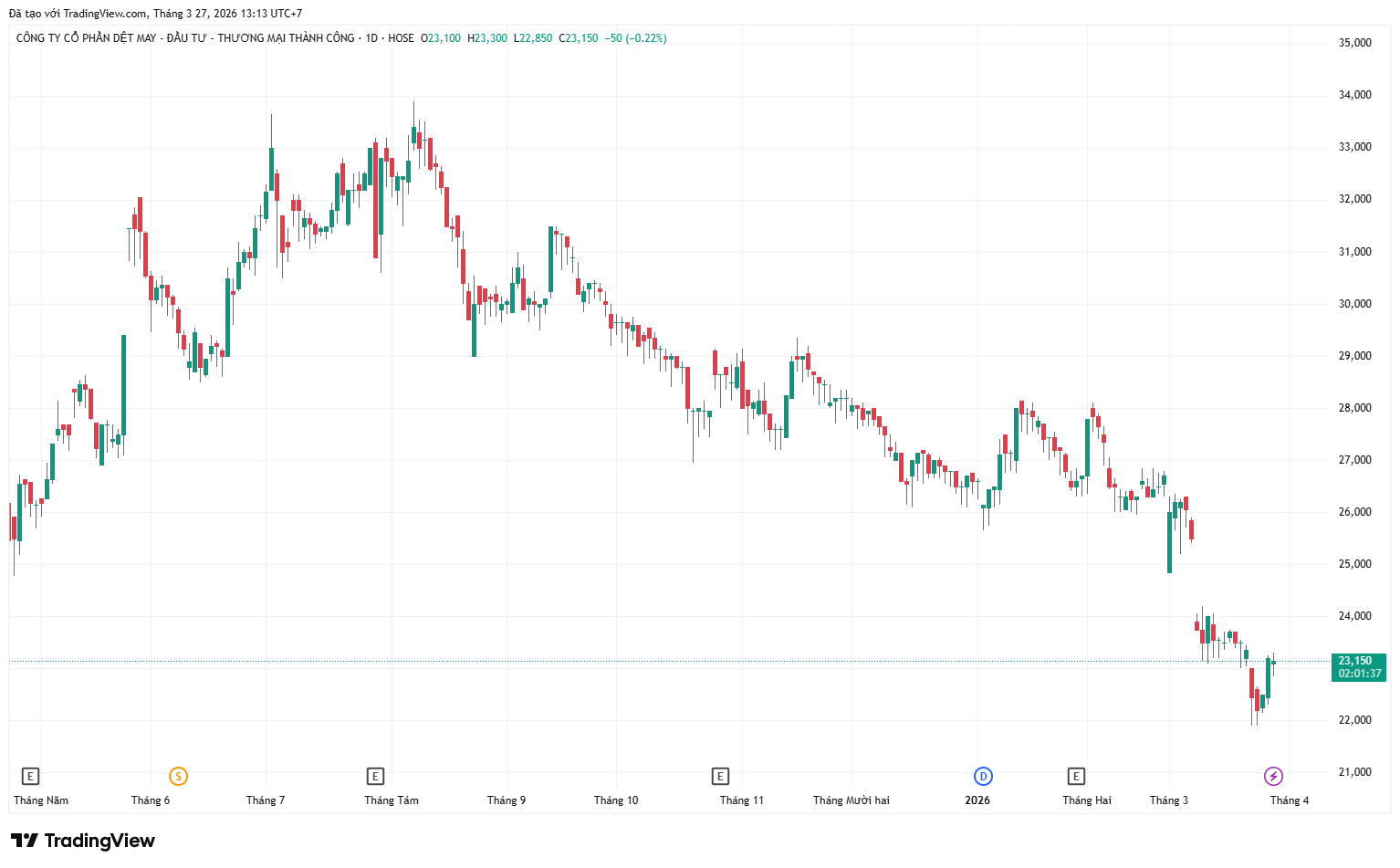Screen dimensions: 1400x868
Task: Click the Tháng 4 time axis label
Action: click(x=1290, y=800)
